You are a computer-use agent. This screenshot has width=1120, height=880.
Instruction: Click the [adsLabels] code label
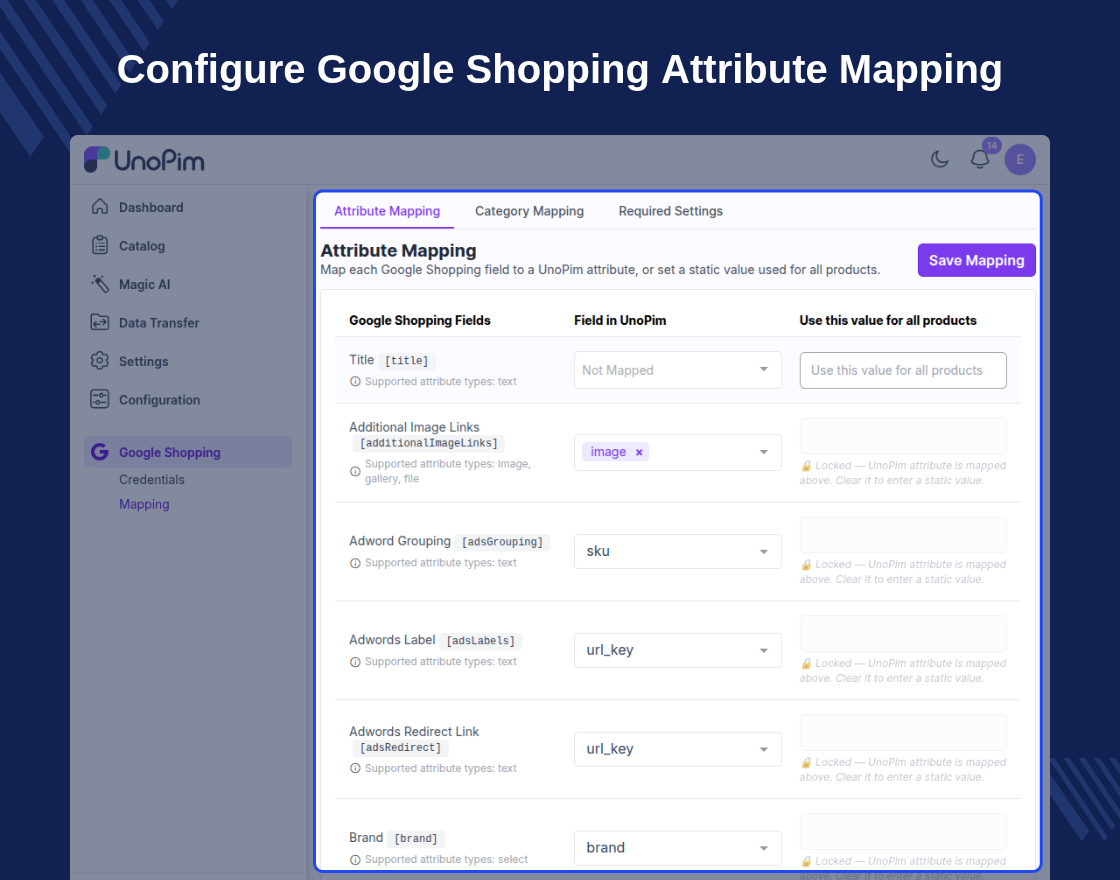click(x=481, y=641)
